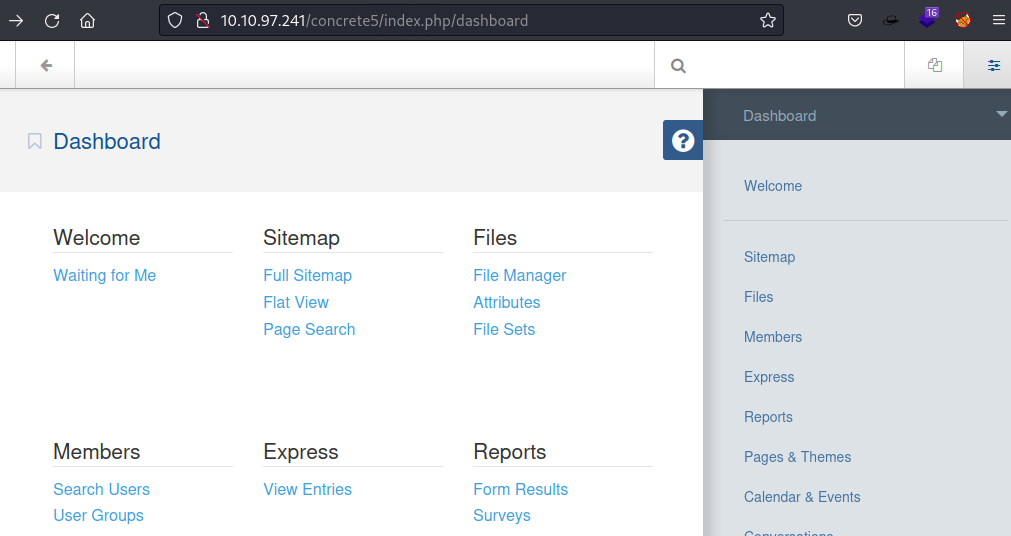This screenshot has height=536, width=1011.
Task: Click the magnifier search icon
Action: click(x=678, y=66)
